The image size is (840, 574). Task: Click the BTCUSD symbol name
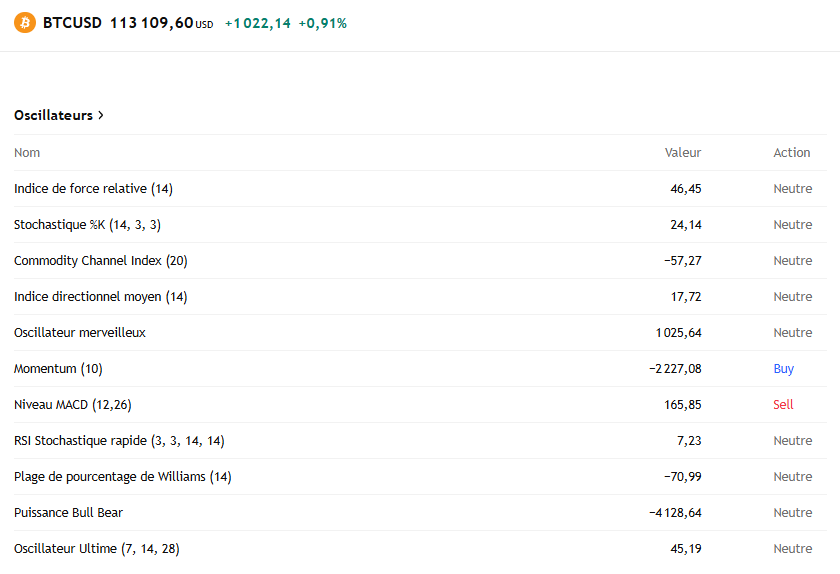click(x=72, y=22)
